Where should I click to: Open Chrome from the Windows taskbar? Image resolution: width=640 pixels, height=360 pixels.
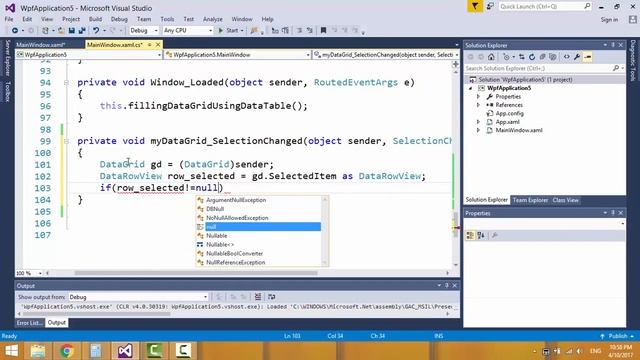tap(67, 351)
